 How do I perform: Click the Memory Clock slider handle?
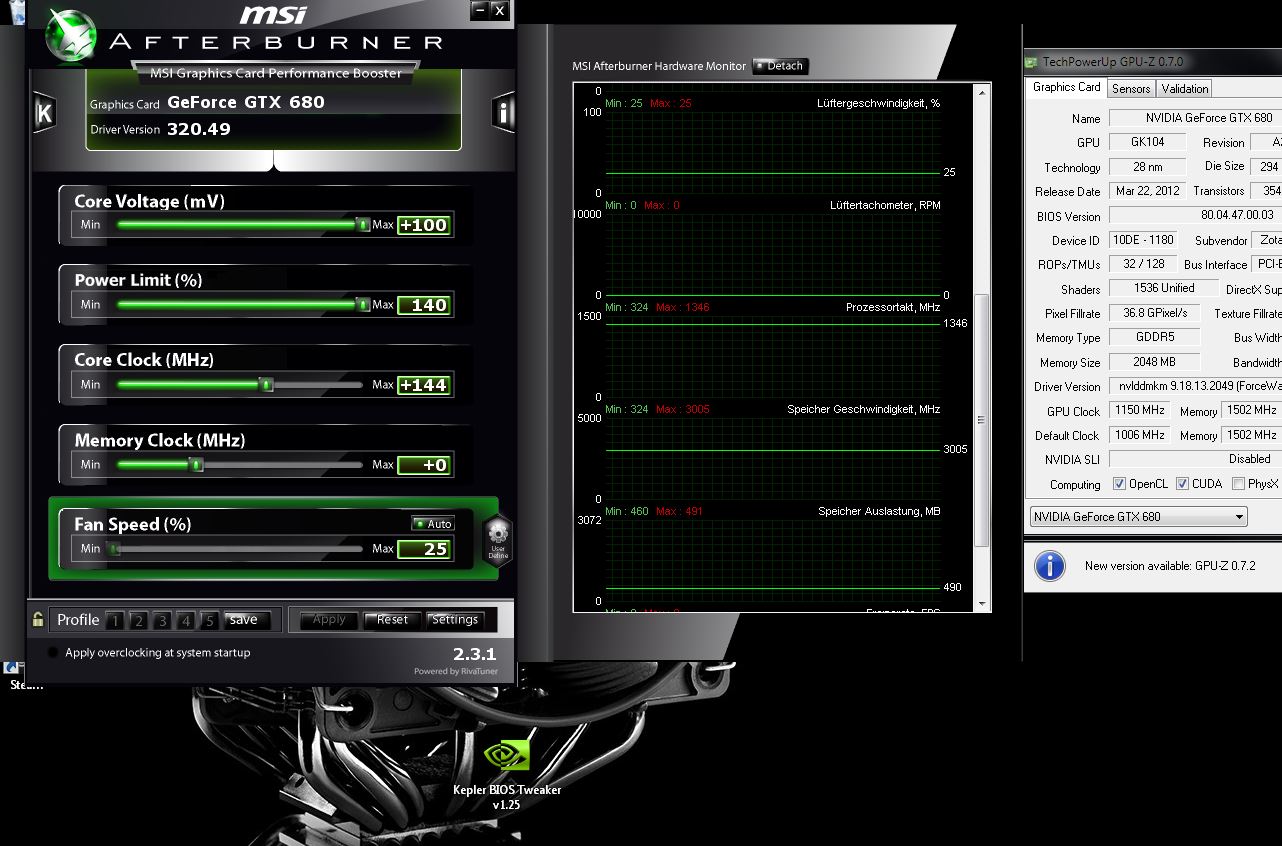coord(196,465)
